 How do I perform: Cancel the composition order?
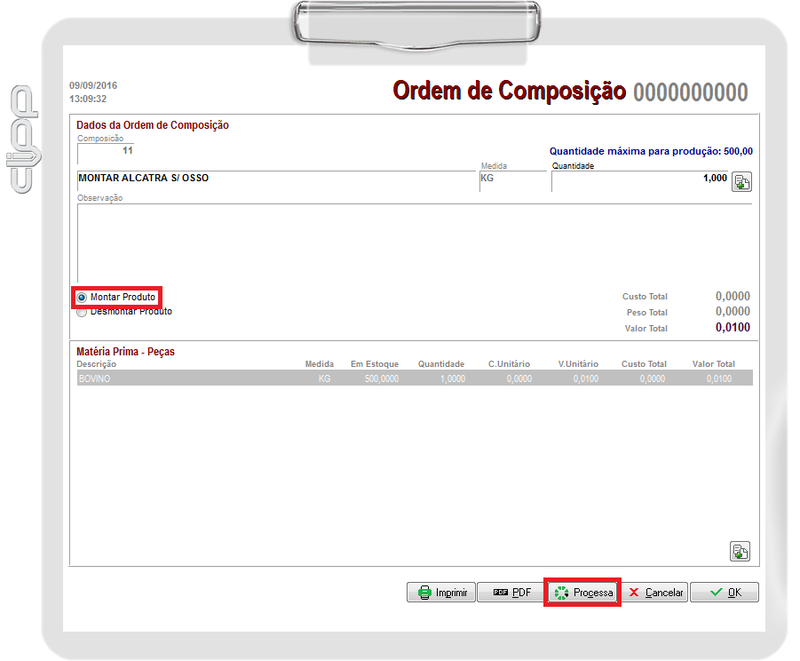click(655, 592)
